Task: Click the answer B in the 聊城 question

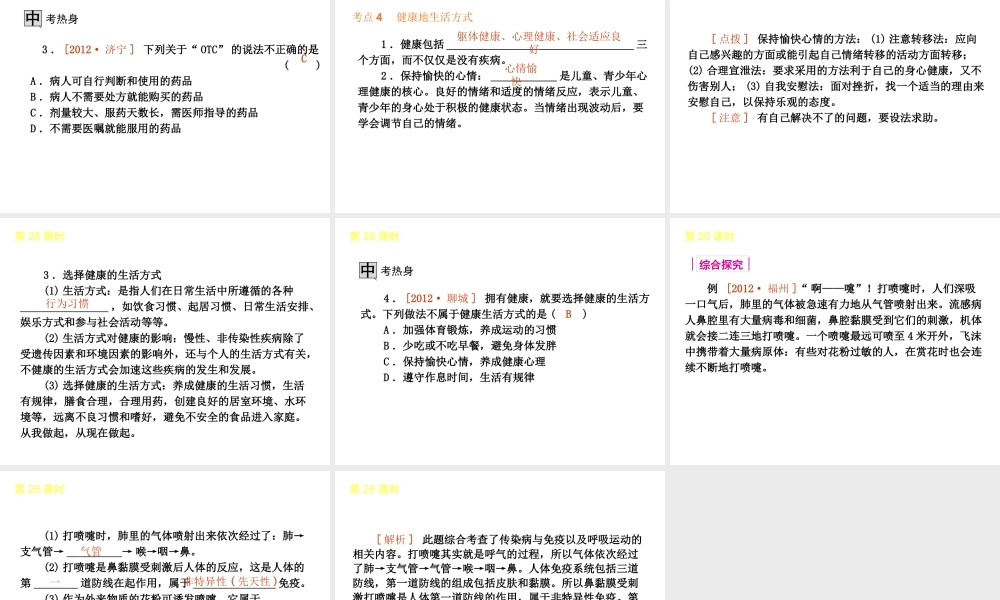Action: [568, 314]
